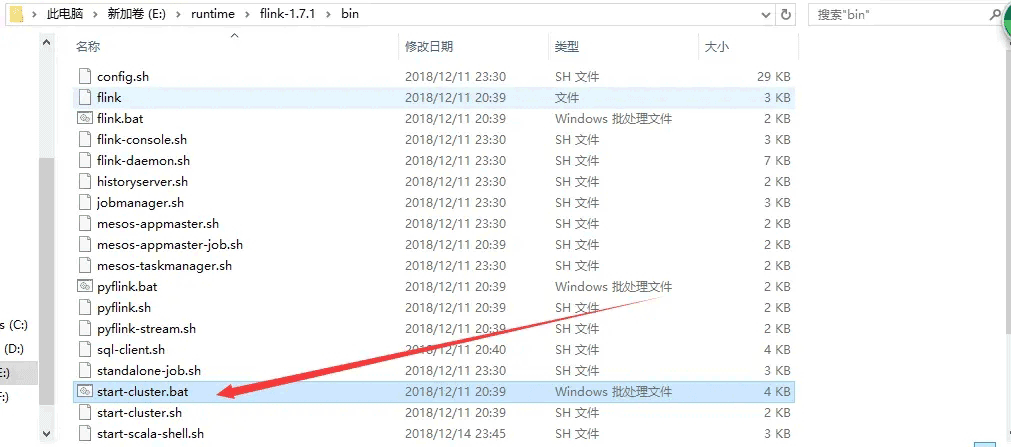Click the bin breadcrumb segment
This screenshot has height=447, width=1011.
pyautogui.click(x=349, y=14)
